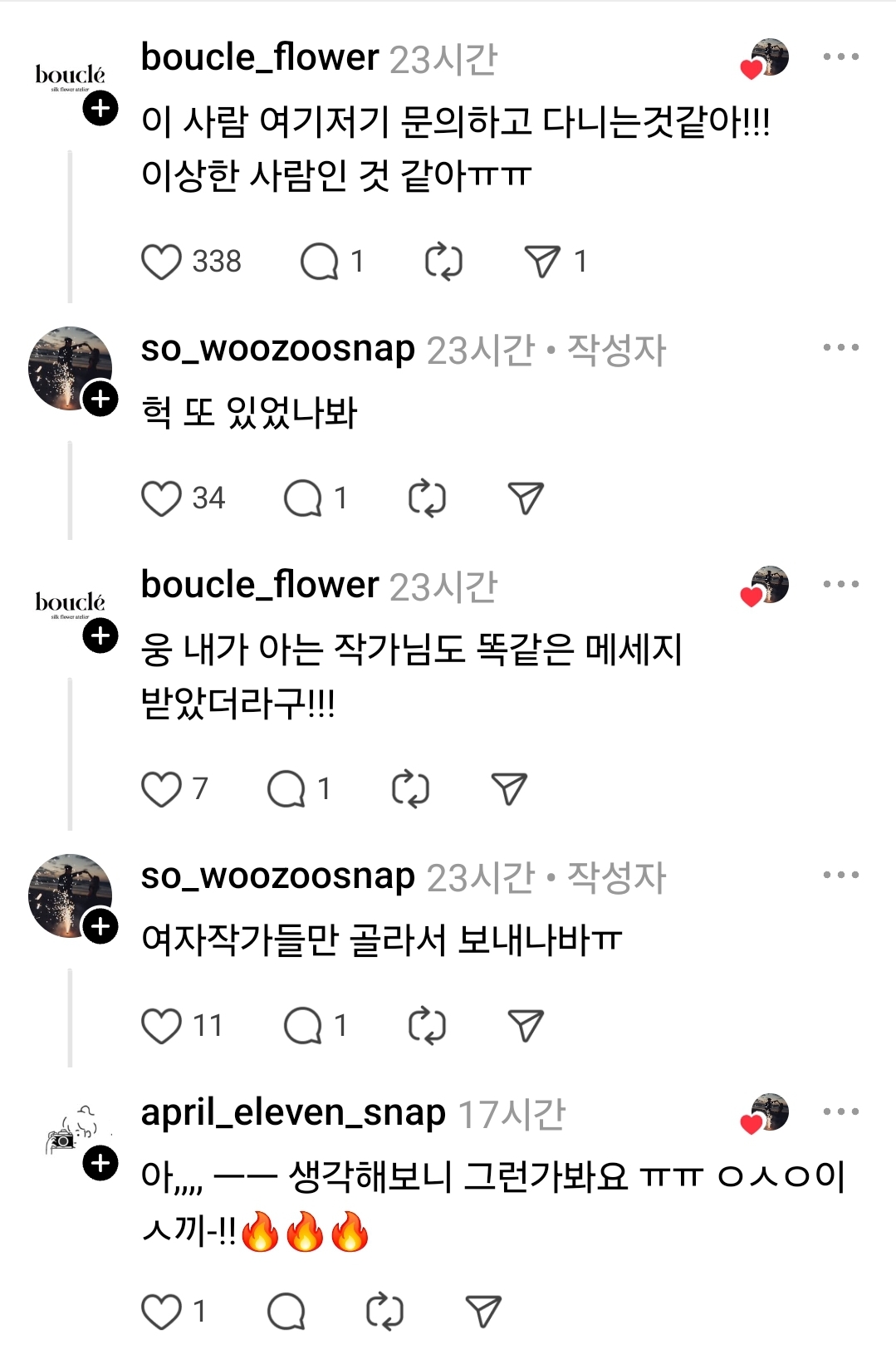Viewport: 896px width, 1364px height.
Task: Share the first boucle_flower comment
Action: [542, 262]
